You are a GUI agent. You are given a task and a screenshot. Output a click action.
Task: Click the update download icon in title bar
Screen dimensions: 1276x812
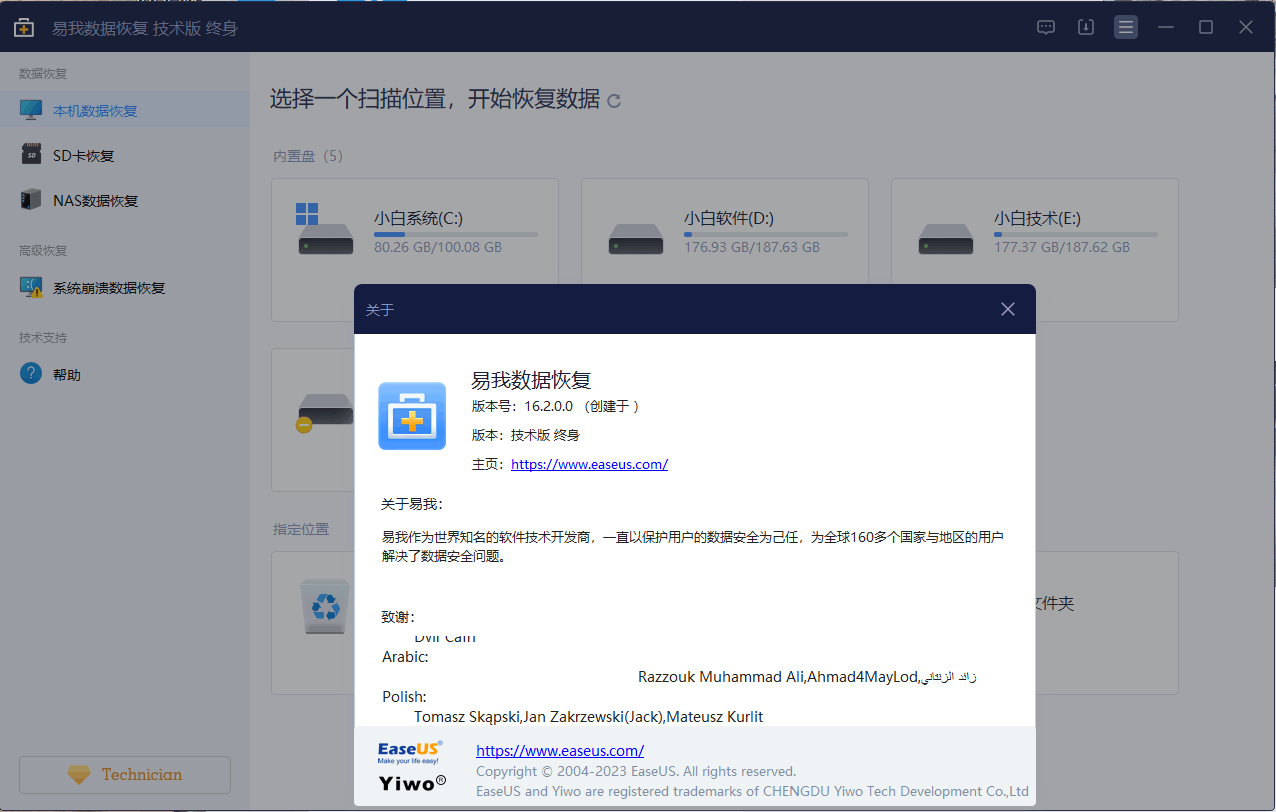pos(1086,28)
